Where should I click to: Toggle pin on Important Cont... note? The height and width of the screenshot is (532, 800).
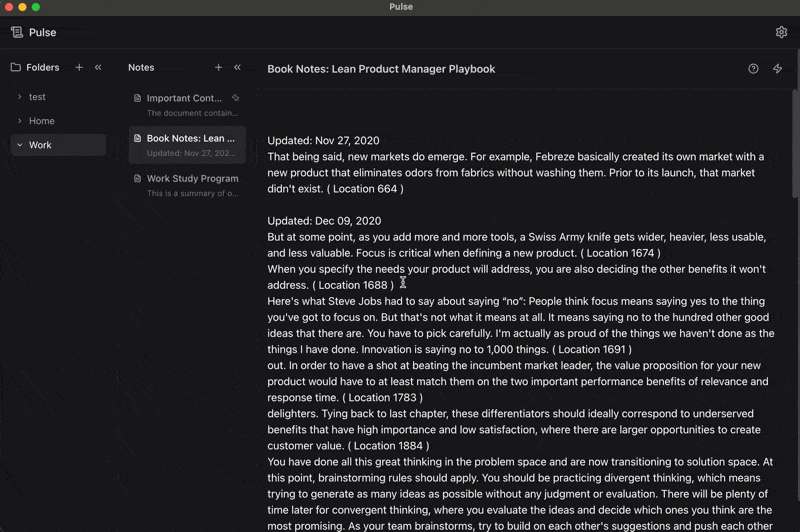pyautogui.click(x=235, y=98)
